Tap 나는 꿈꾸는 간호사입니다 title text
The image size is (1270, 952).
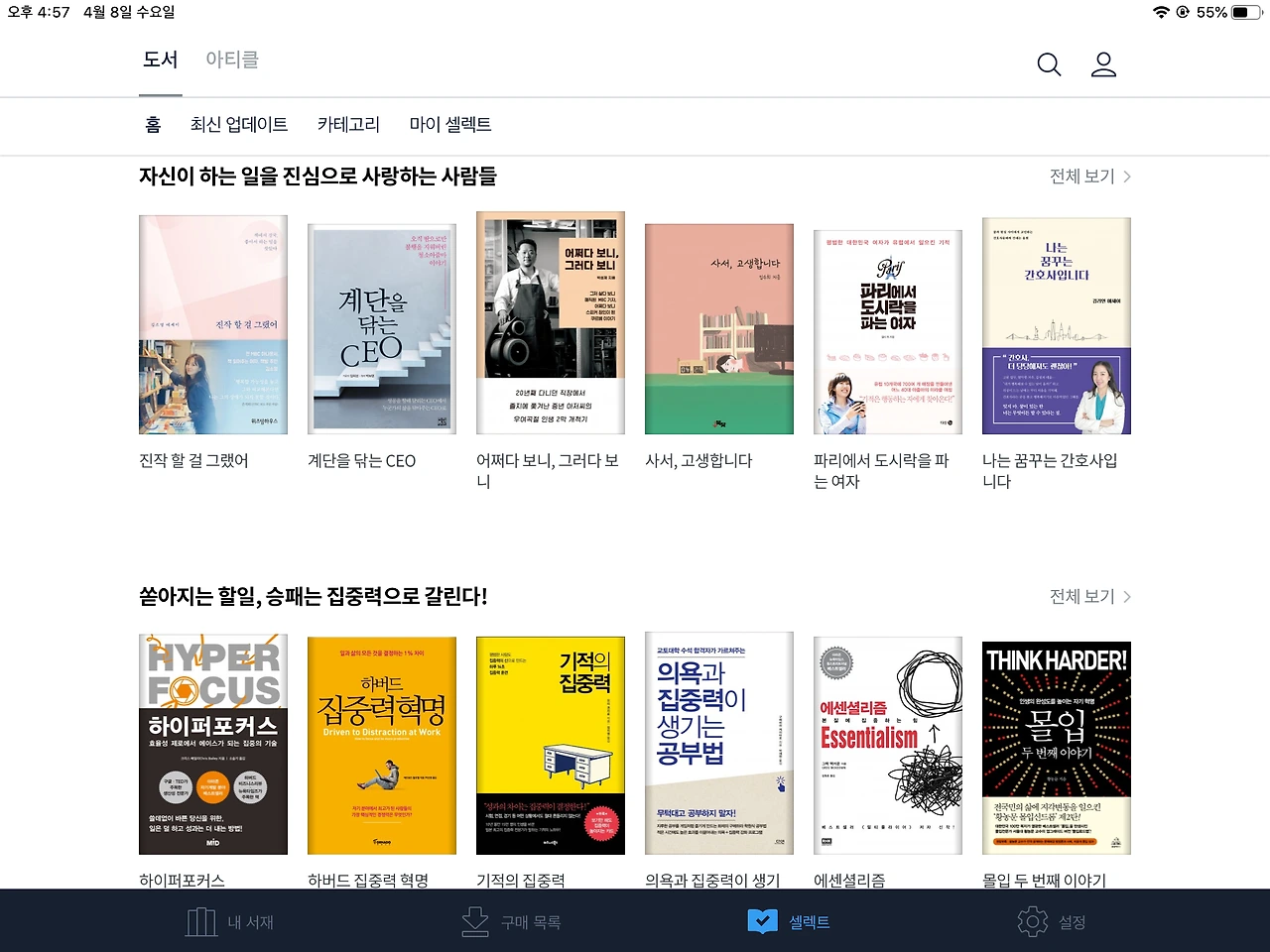(x=1050, y=471)
